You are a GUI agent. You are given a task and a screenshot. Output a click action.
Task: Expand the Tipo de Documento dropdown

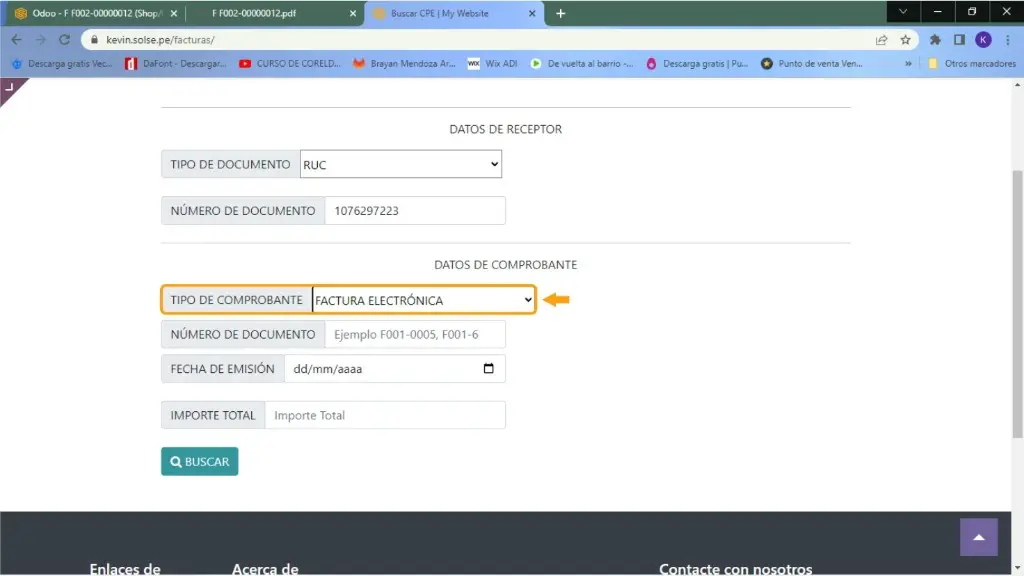tap(401, 165)
